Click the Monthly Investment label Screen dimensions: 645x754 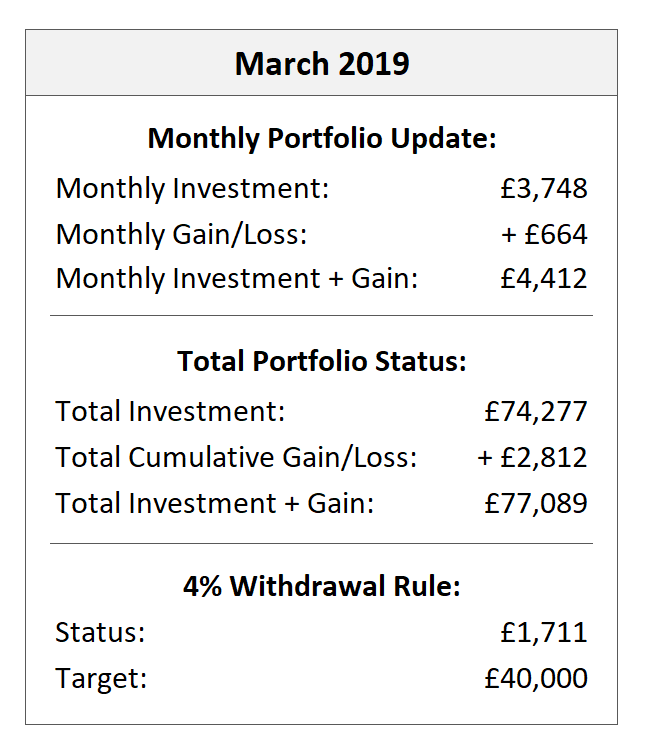click(x=192, y=188)
